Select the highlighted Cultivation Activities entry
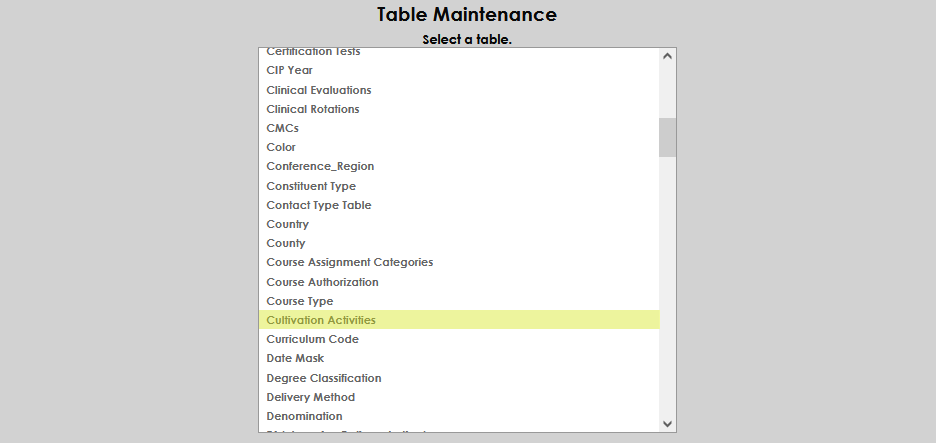The height and width of the screenshot is (443, 936). click(x=321, y=320)
